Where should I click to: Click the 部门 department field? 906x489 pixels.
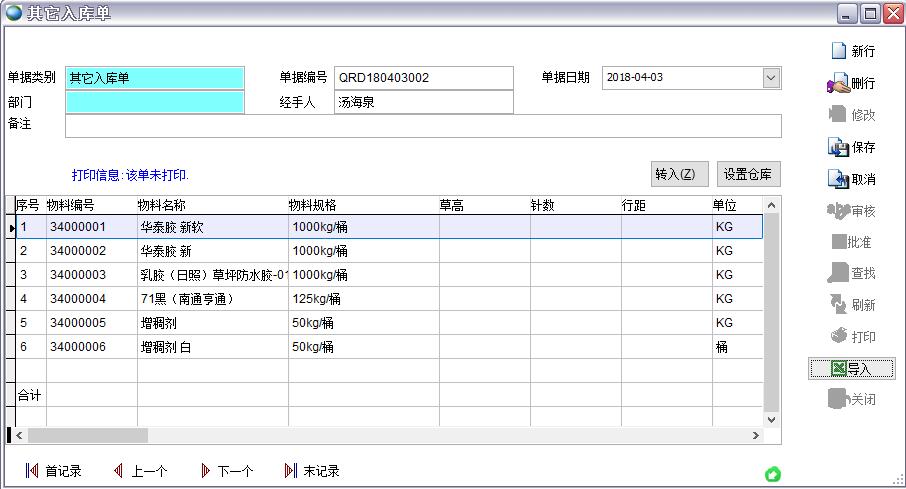pyautogui.click(x=155, y=102)
